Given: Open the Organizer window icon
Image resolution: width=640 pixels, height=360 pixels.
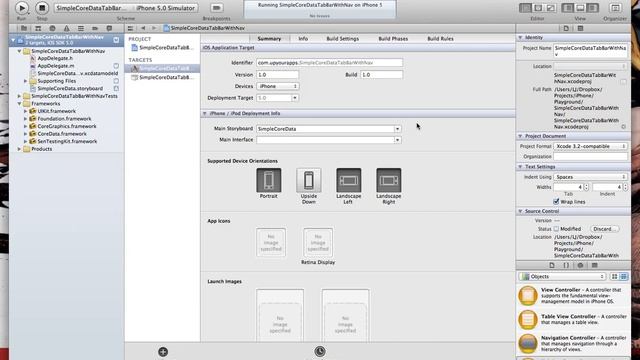Looking at the screenshot, I should [615, 8].
